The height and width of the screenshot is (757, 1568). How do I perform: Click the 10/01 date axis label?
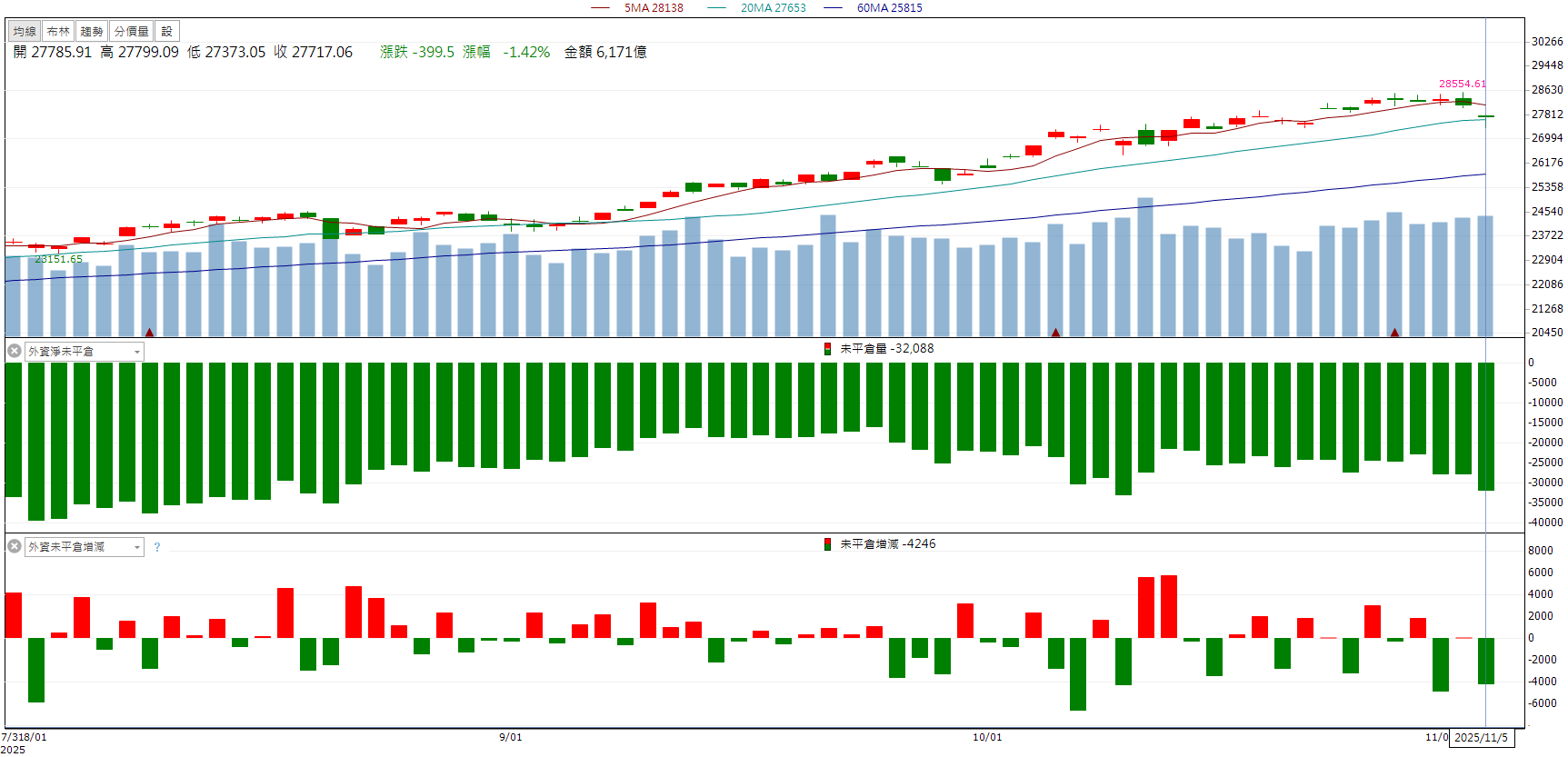click(987, 737)
